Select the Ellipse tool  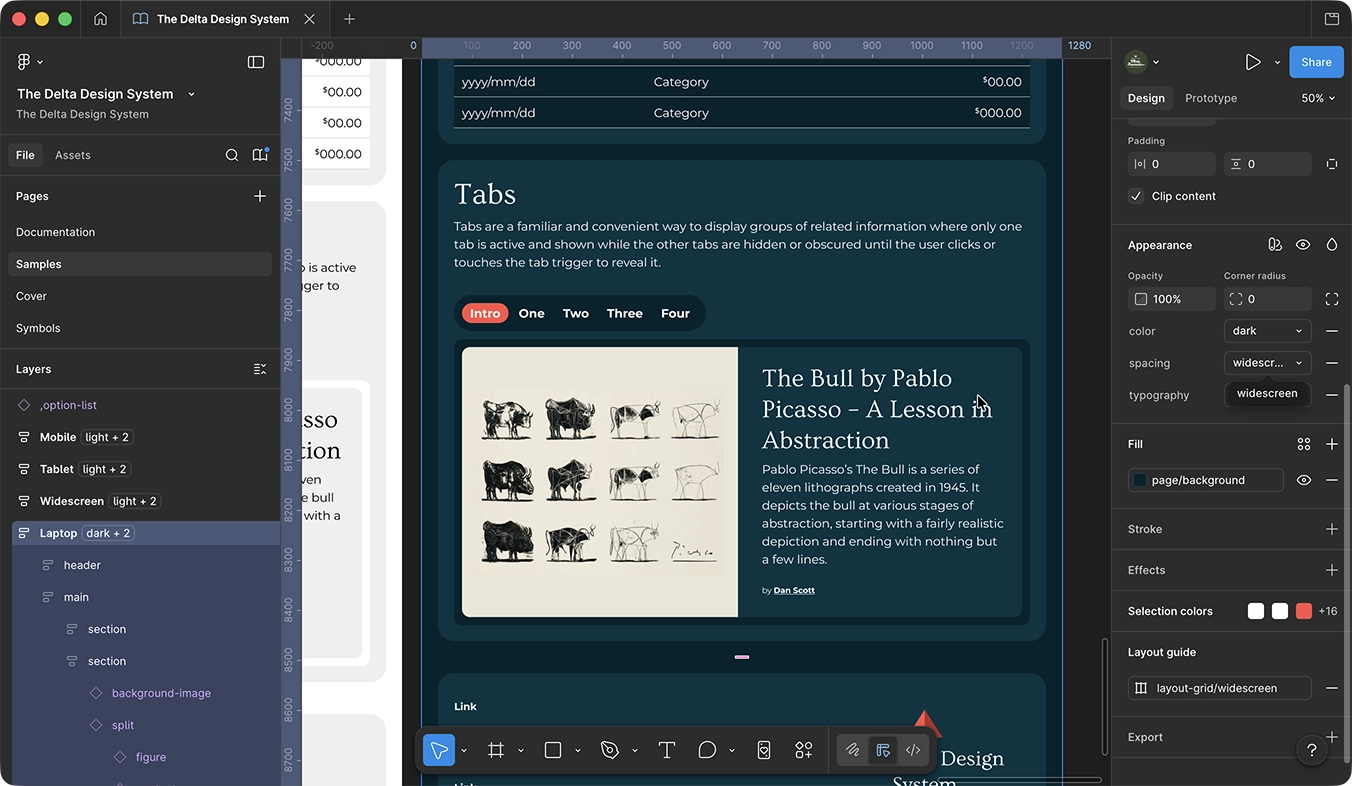[x=706, y=749]
